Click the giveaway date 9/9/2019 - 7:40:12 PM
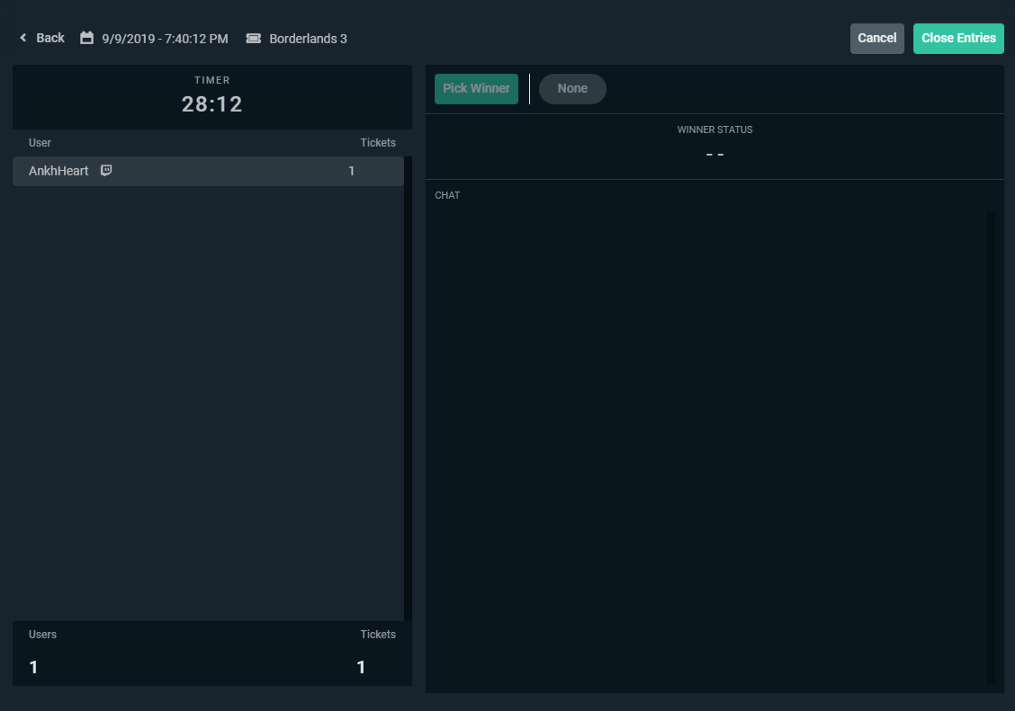 pos(165,39)
